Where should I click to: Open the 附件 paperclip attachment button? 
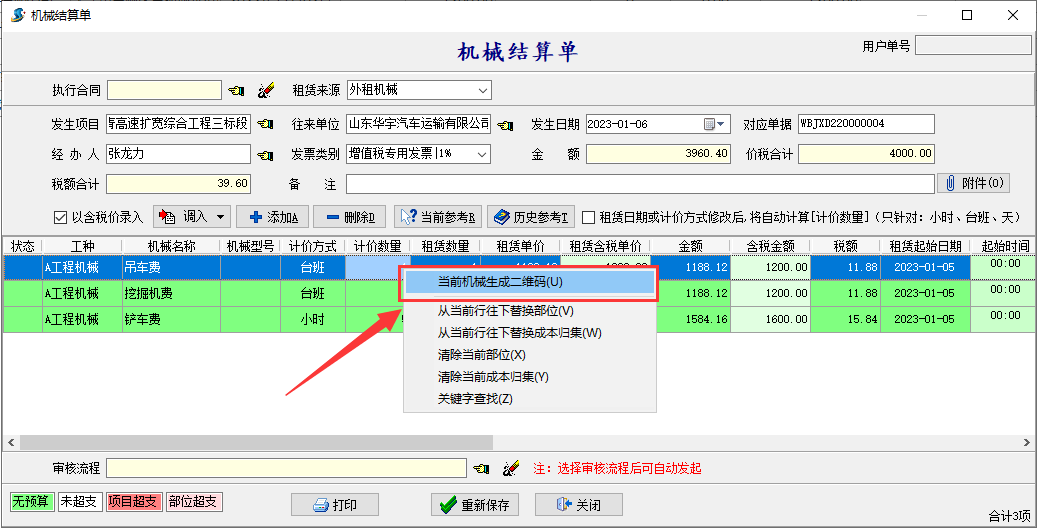(x=972, y=184)
